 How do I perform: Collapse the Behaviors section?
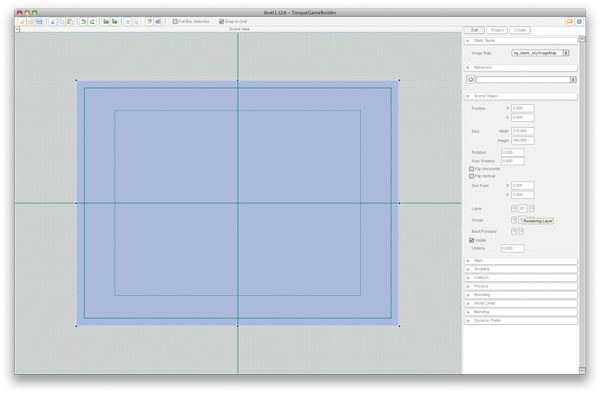(x=521, y=67)
